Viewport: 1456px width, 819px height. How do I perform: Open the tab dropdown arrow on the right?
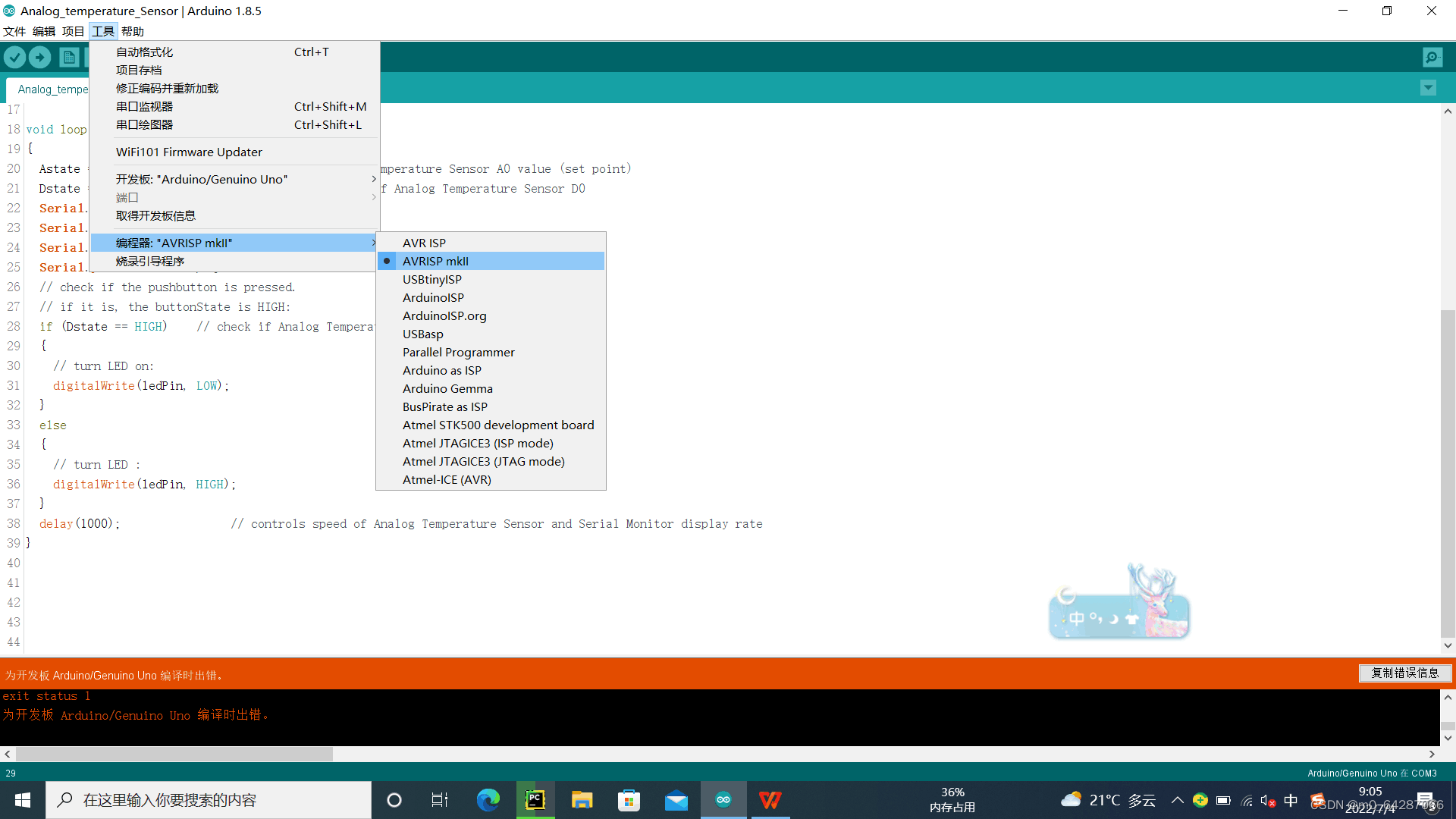[1428, 88]
